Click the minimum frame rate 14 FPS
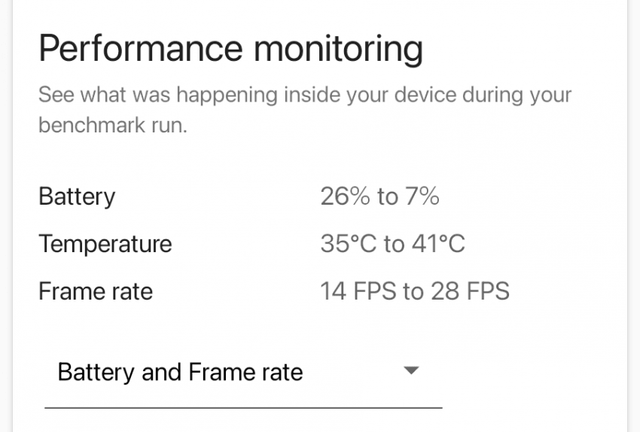The height and width of the screenshot is (432, 640). 358,291
